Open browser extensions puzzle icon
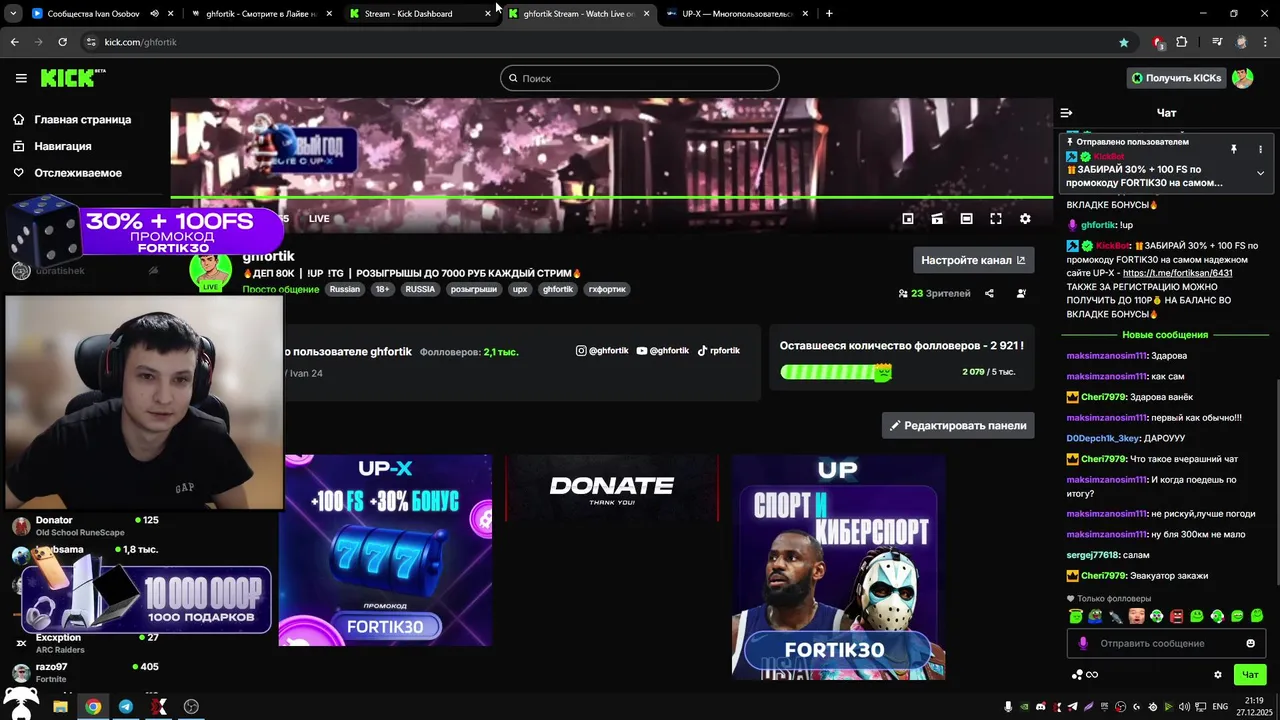The image size is (1280, 720). pyautogui.click(x=1182, y=42)
